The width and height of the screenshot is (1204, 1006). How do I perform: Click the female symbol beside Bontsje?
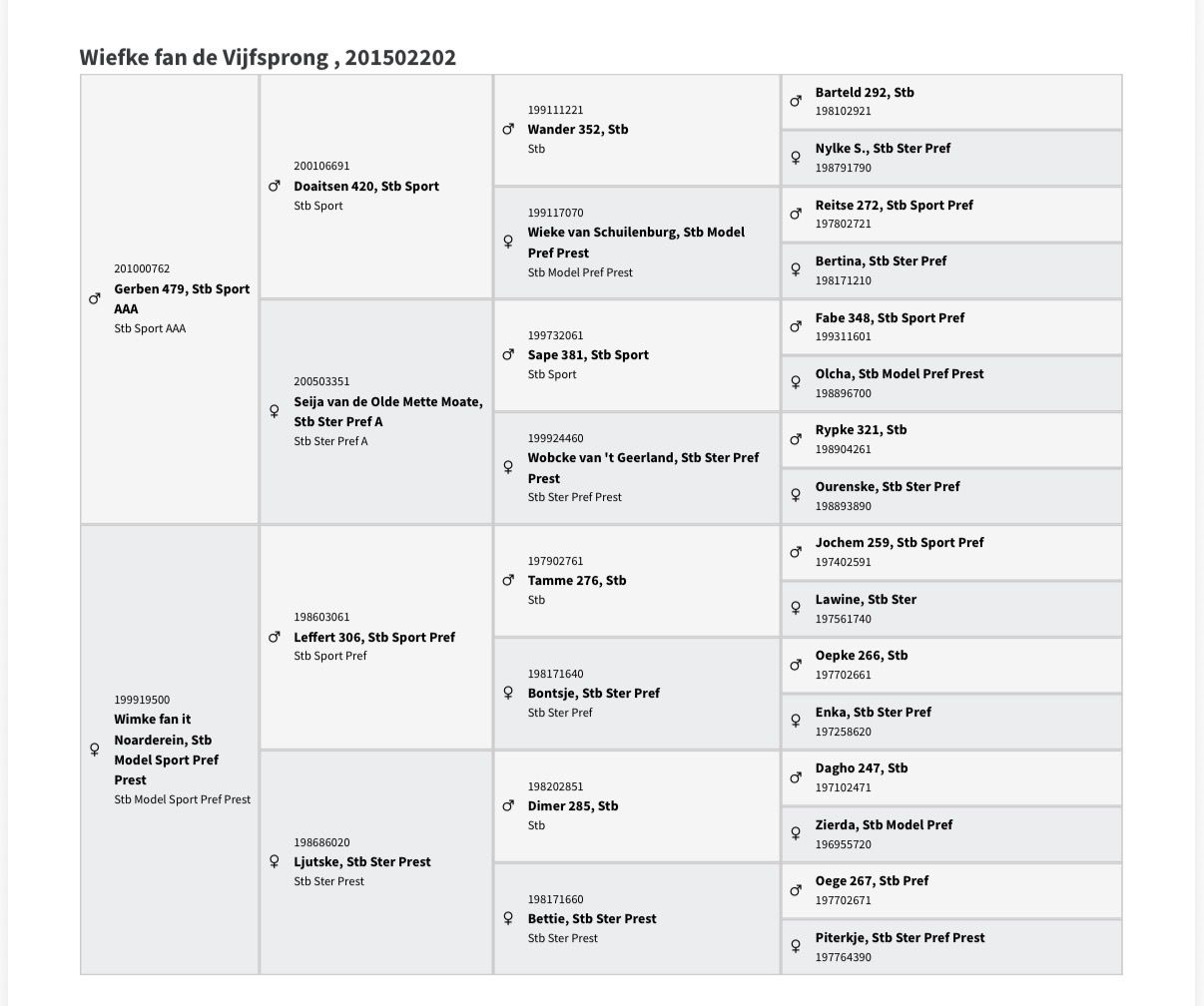[508, 693]
